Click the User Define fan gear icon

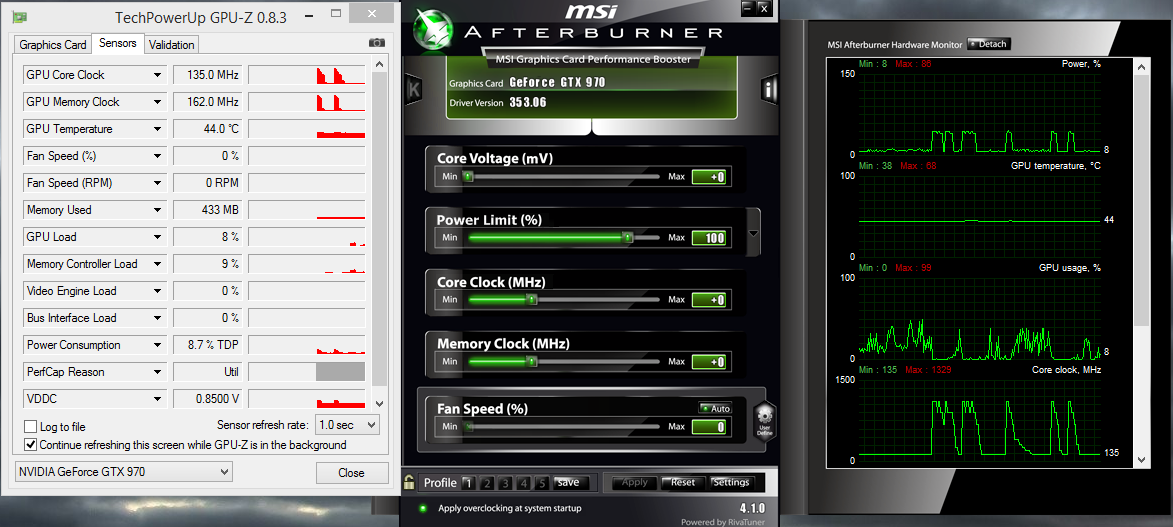coord(764,422)
